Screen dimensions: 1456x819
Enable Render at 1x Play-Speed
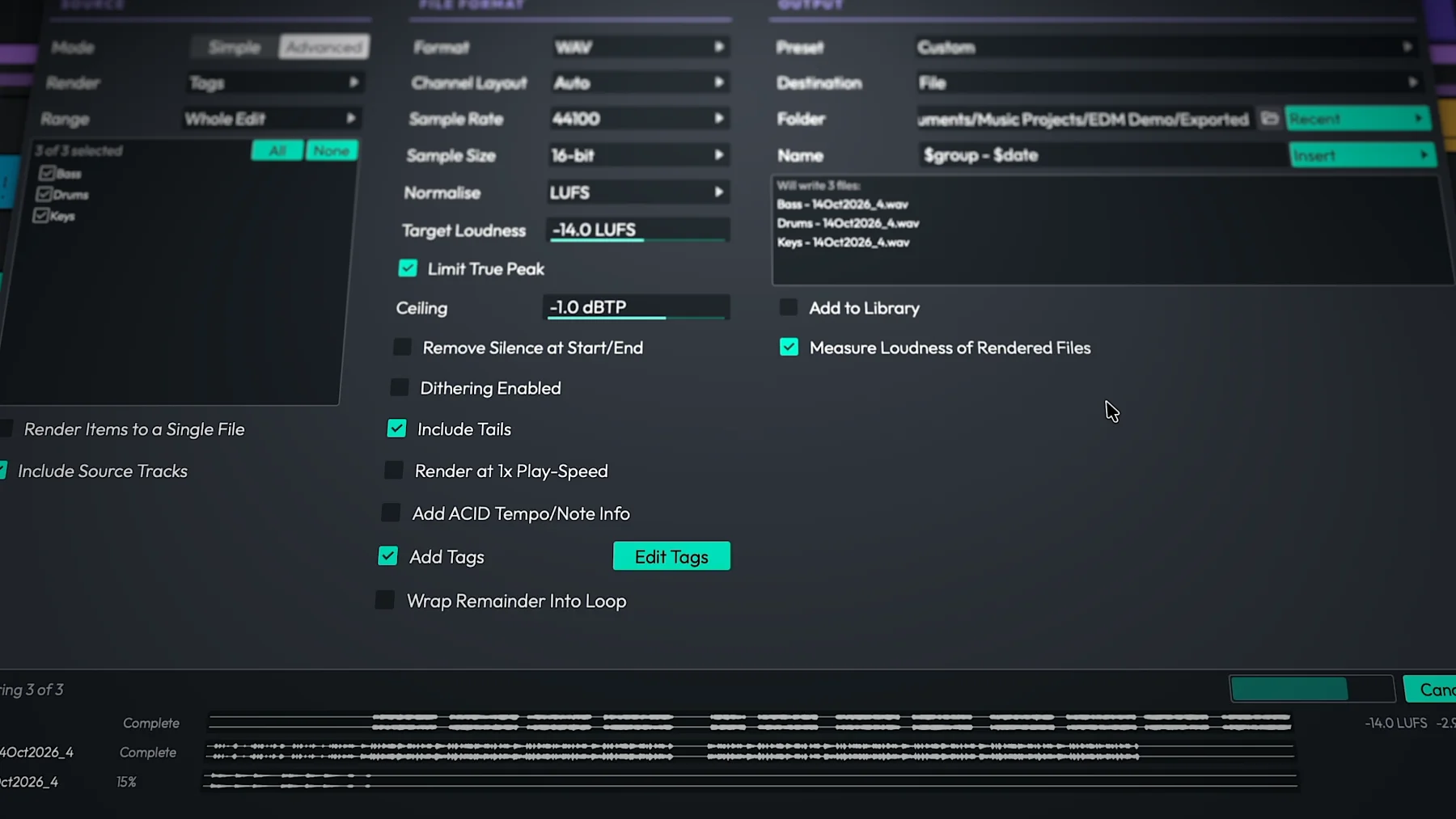(394, 471)
